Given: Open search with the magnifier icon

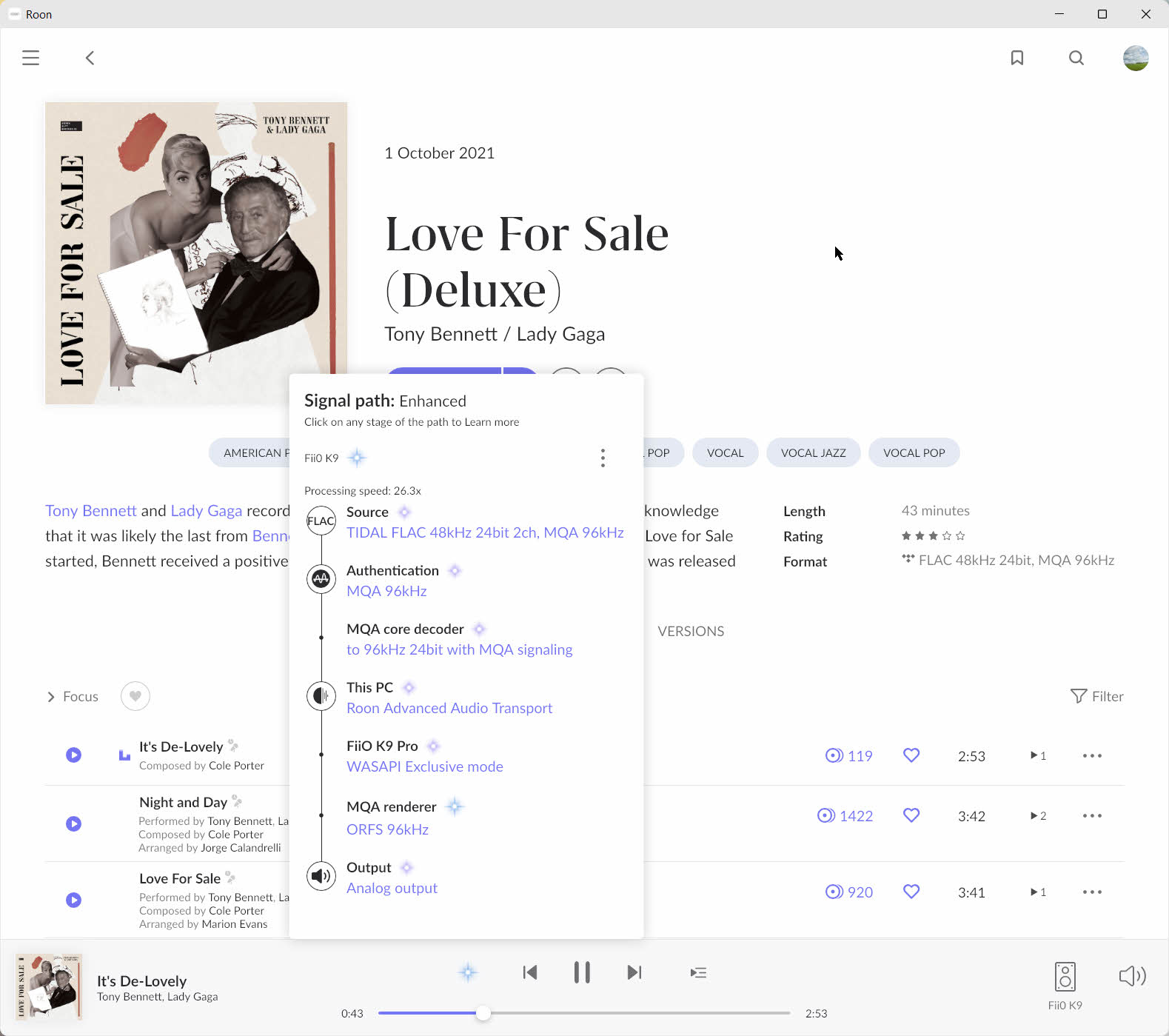Looking at the screenshot, I should (1076, 58).
